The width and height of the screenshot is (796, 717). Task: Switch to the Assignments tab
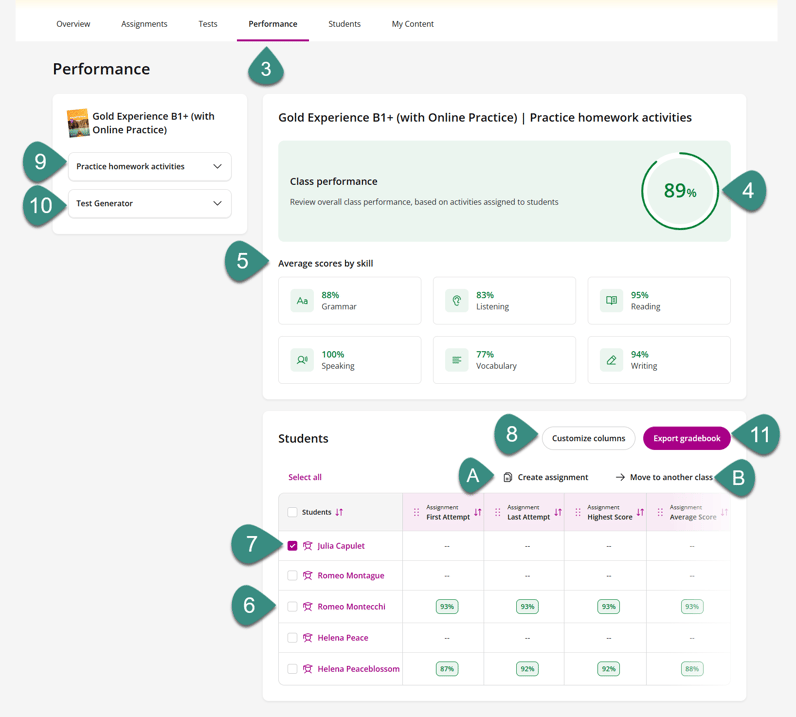(x=144, y=24)
